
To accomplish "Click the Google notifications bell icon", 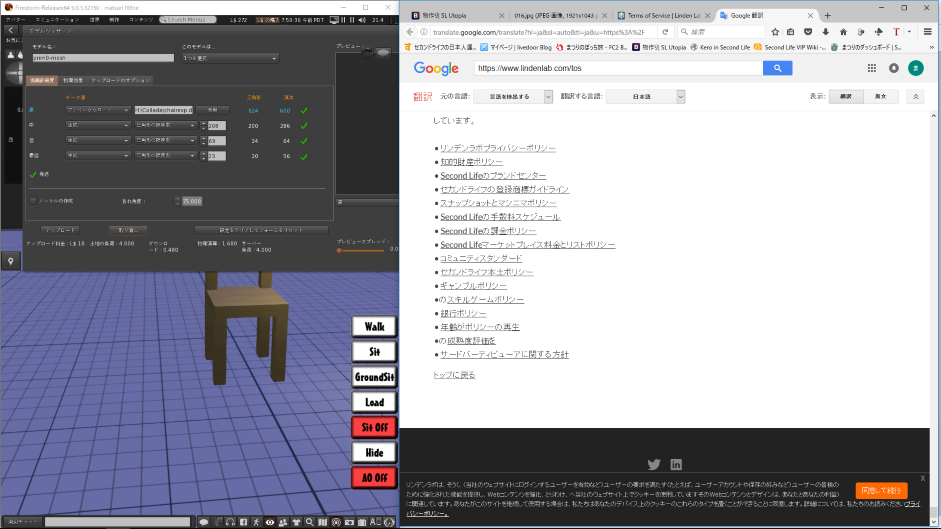I will [894, 68].
